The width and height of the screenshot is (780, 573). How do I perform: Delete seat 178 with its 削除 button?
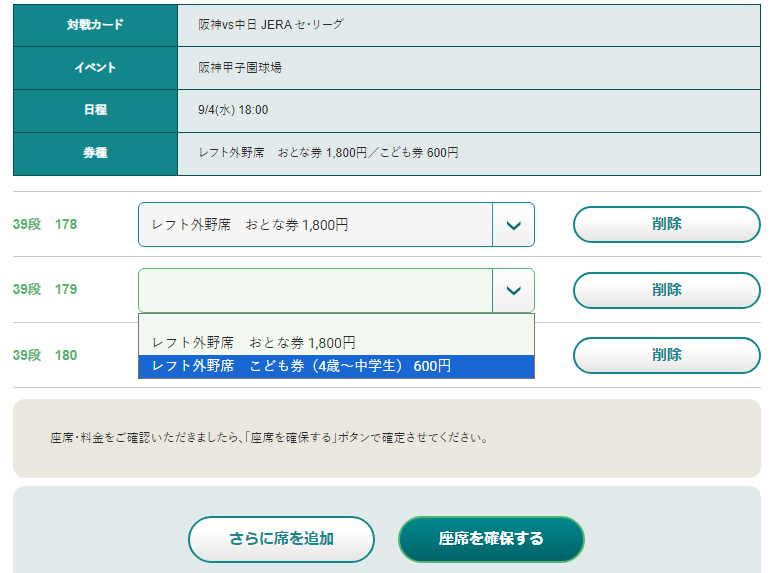(666, 224)
